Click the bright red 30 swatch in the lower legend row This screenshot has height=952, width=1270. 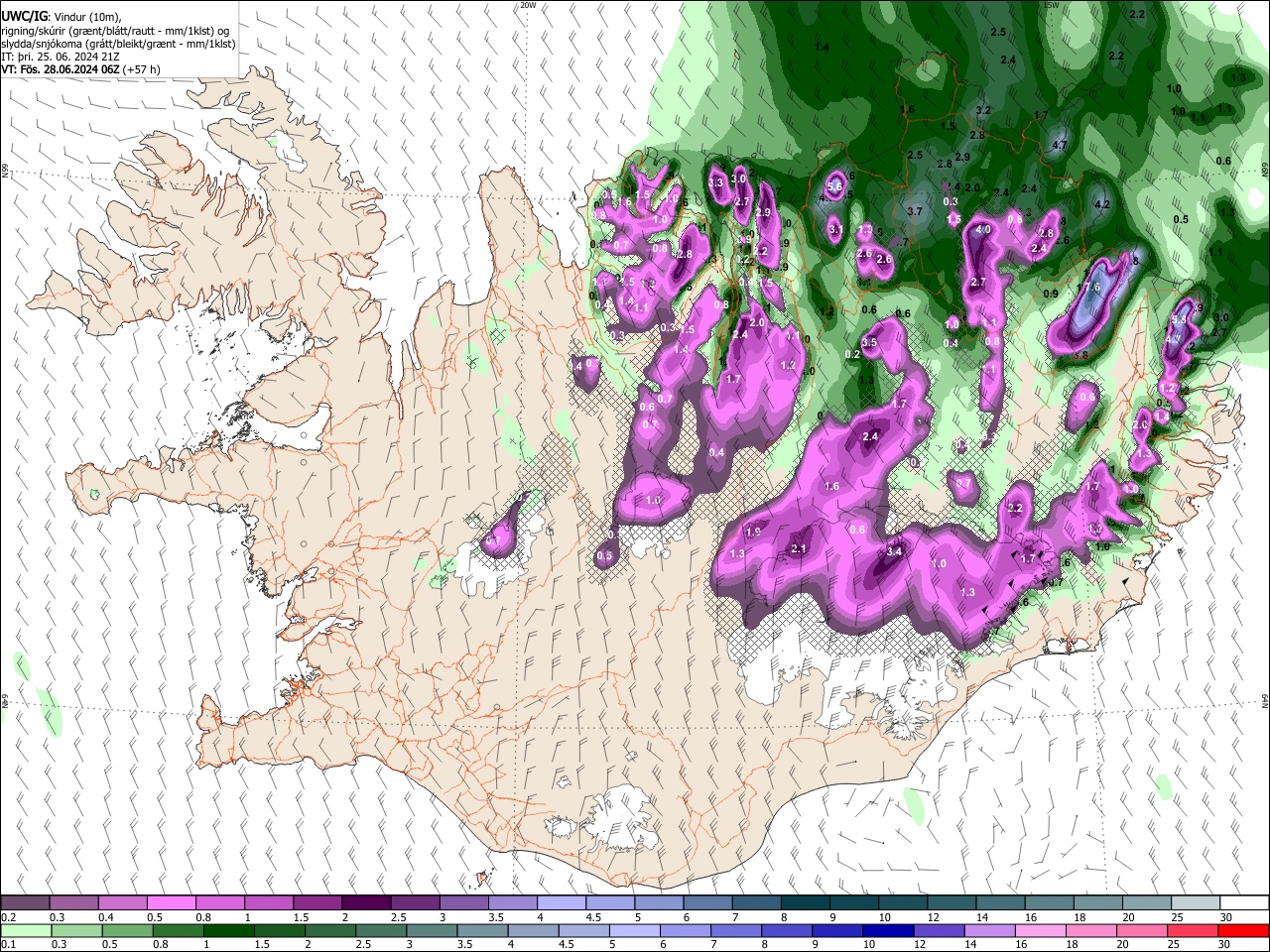[1243, 930]
